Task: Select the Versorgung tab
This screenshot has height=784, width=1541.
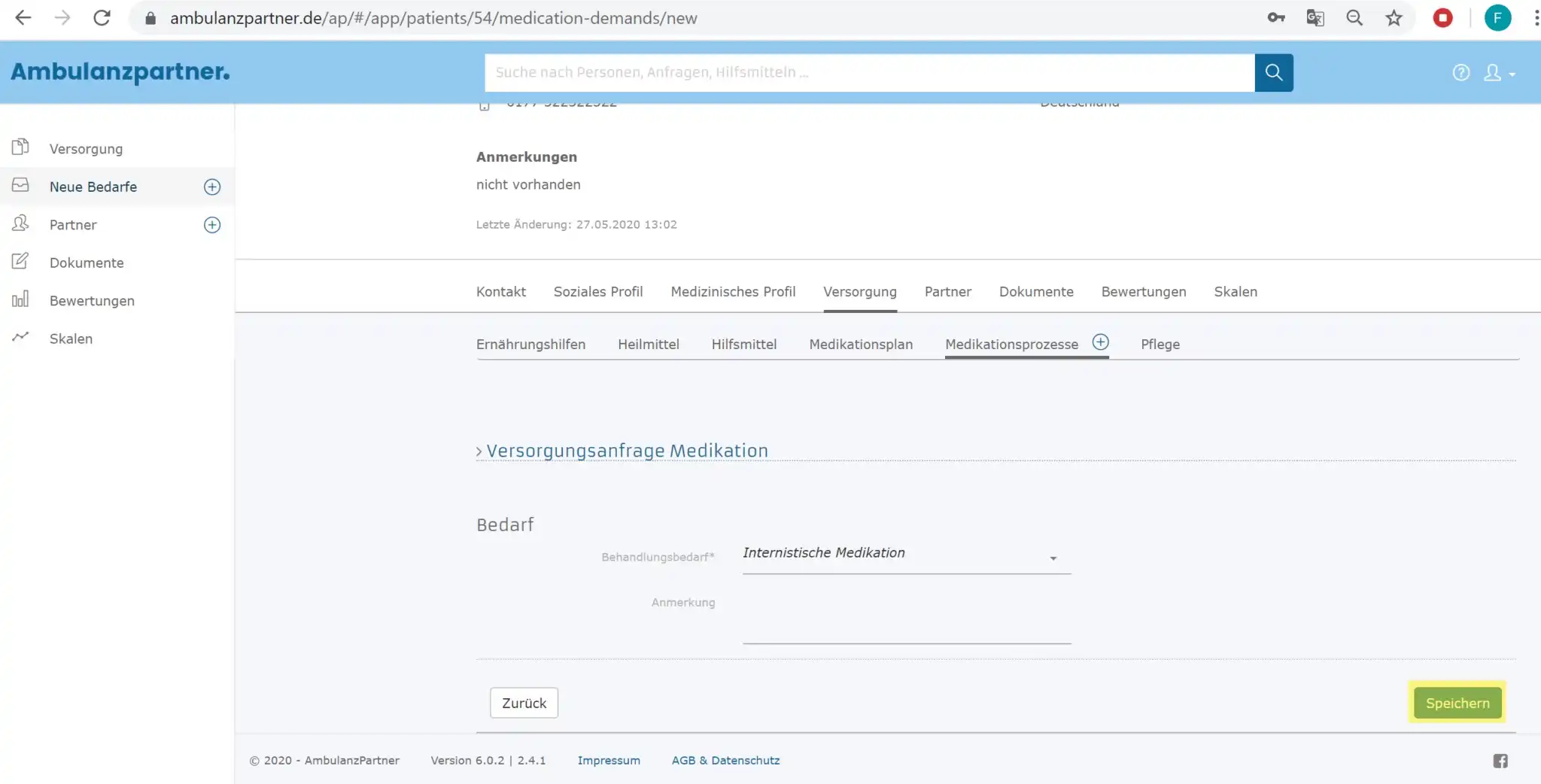Action: point(860,292)
